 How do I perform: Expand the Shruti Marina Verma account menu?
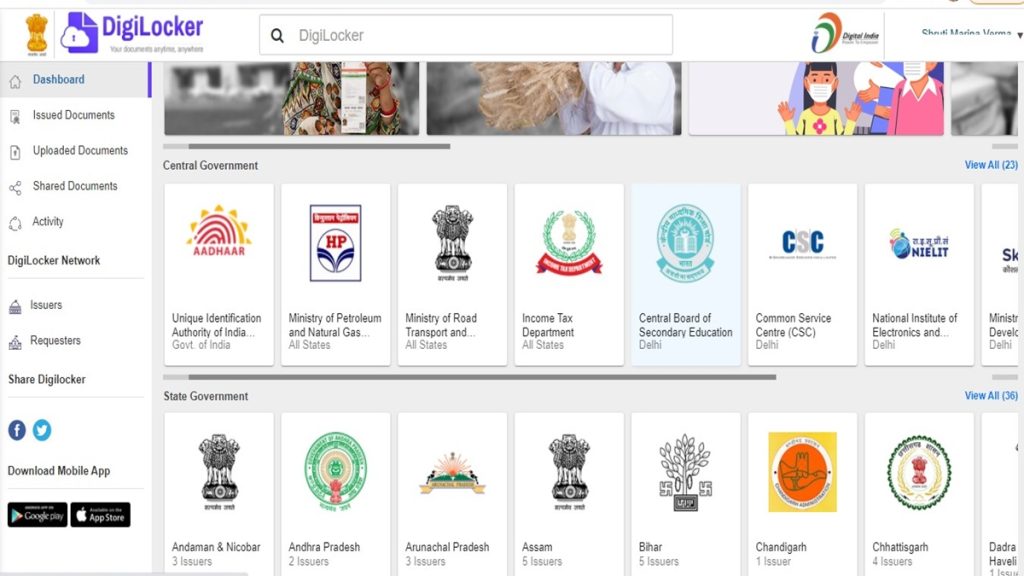pos(966,31)
